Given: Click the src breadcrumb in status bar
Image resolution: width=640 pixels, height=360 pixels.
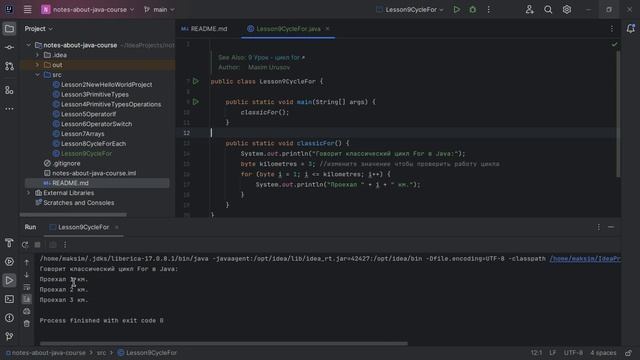Looking at the screenshot, I should (x=101, y=353).
